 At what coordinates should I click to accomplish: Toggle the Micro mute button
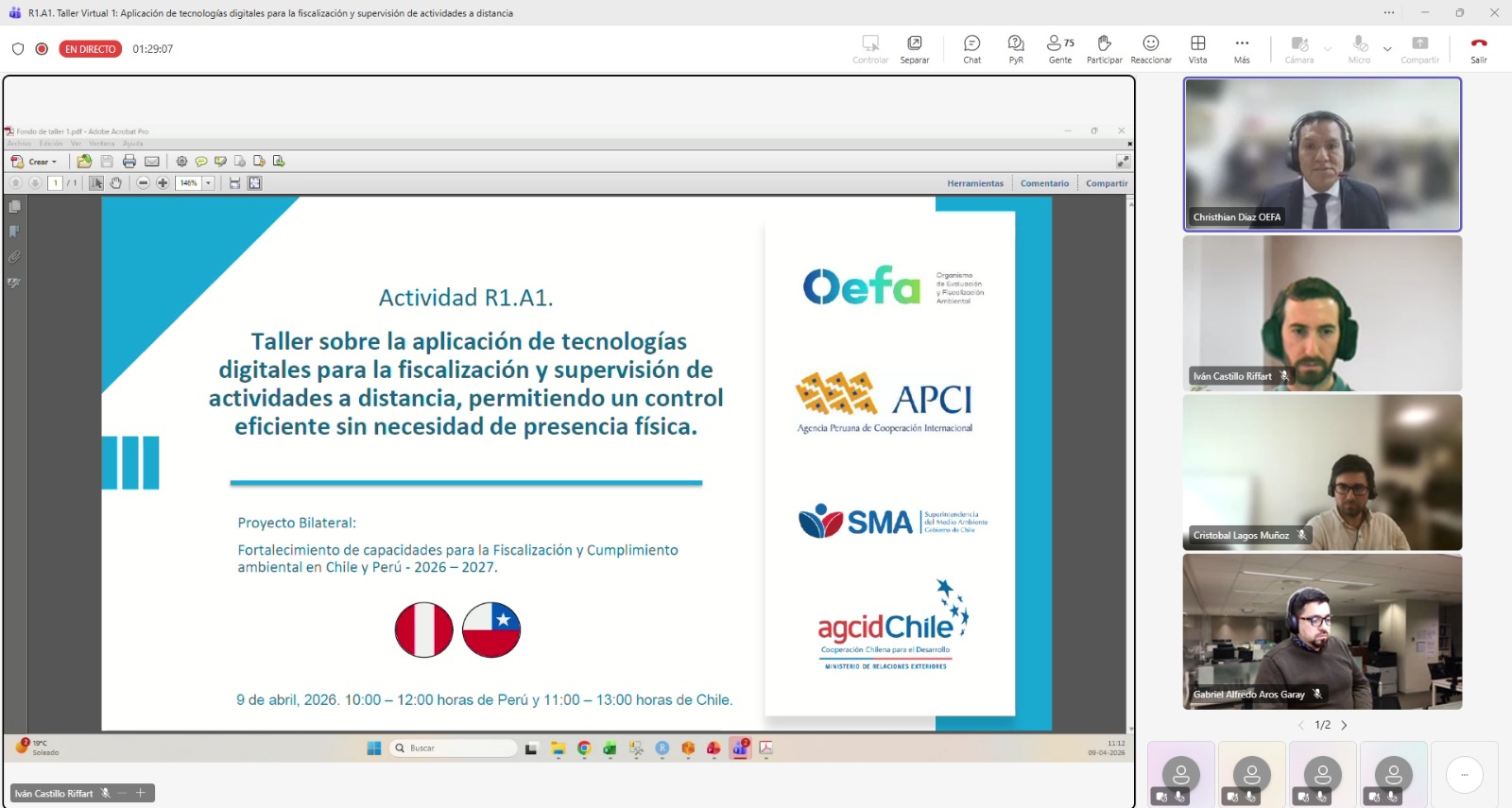(x=1359, y=49)
